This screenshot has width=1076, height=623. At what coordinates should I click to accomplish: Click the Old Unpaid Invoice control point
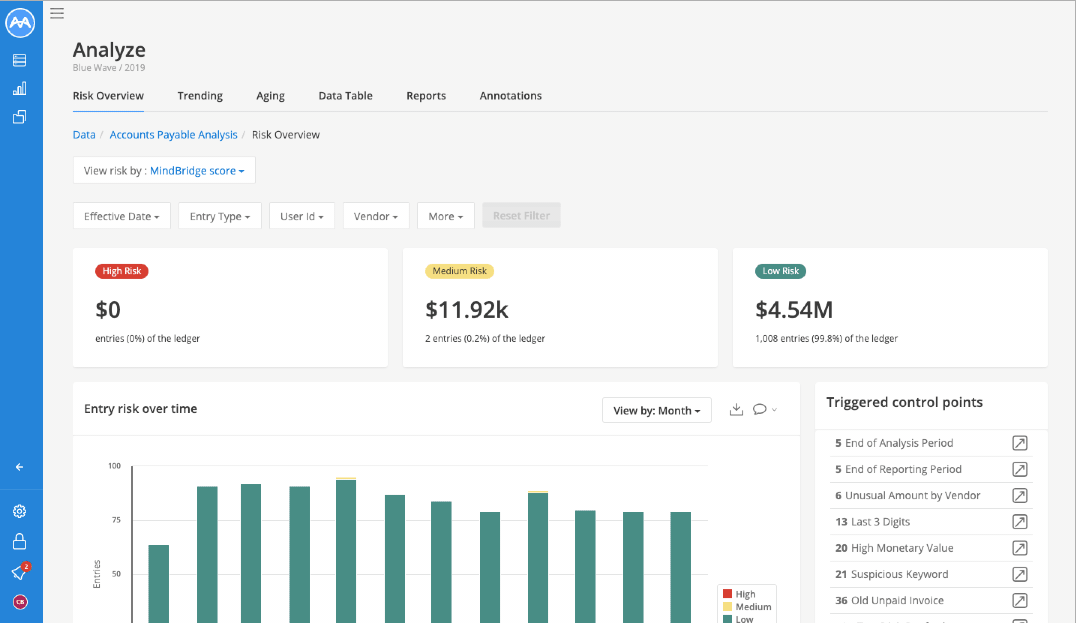tap(898, 600)
